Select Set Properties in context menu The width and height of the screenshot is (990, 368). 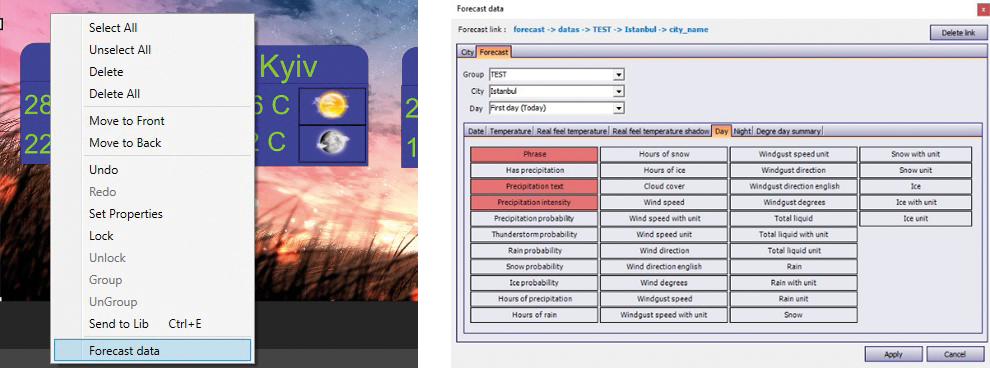[152, 214]
